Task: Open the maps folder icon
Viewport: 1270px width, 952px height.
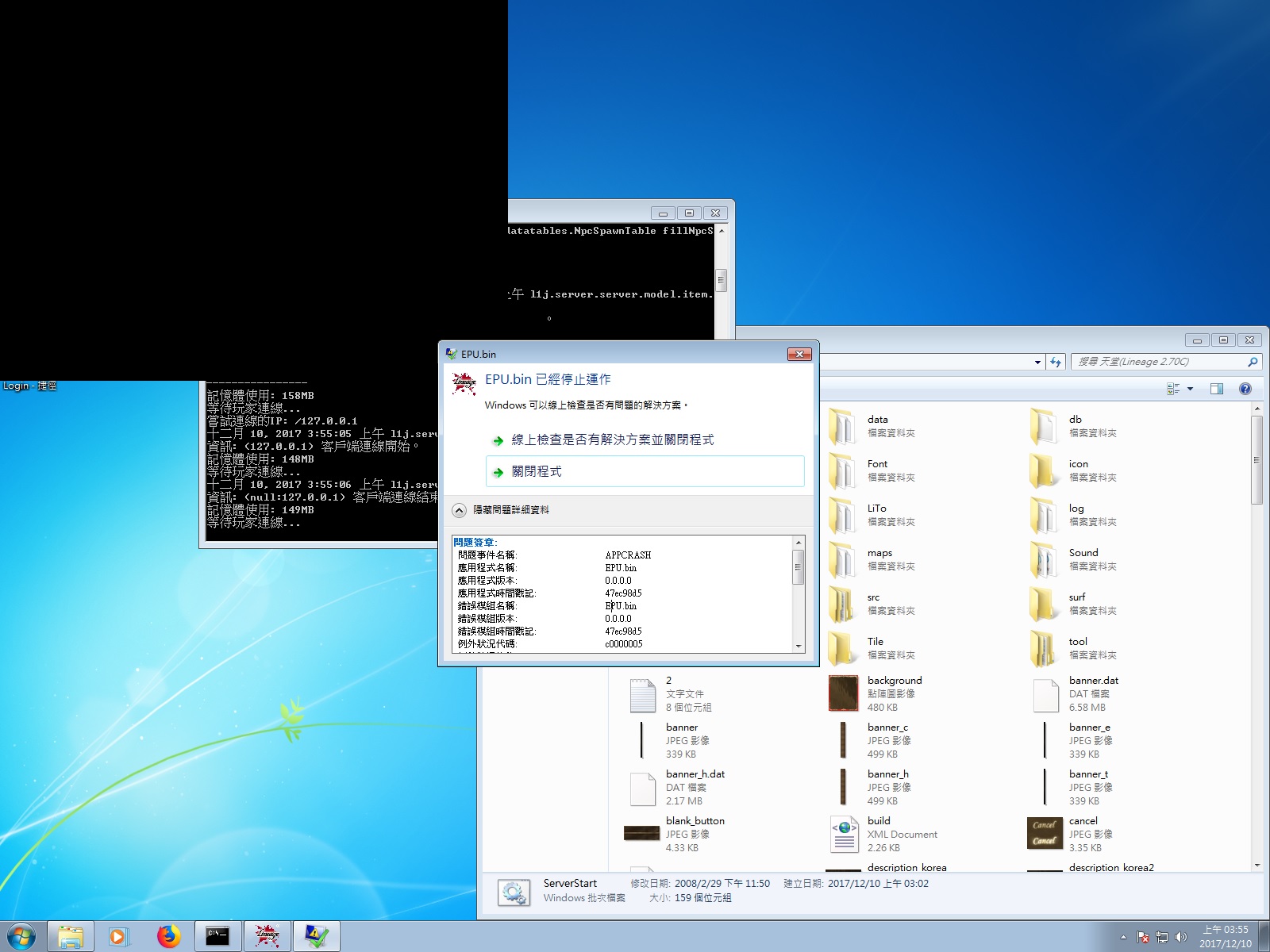Action: (841, 560)
